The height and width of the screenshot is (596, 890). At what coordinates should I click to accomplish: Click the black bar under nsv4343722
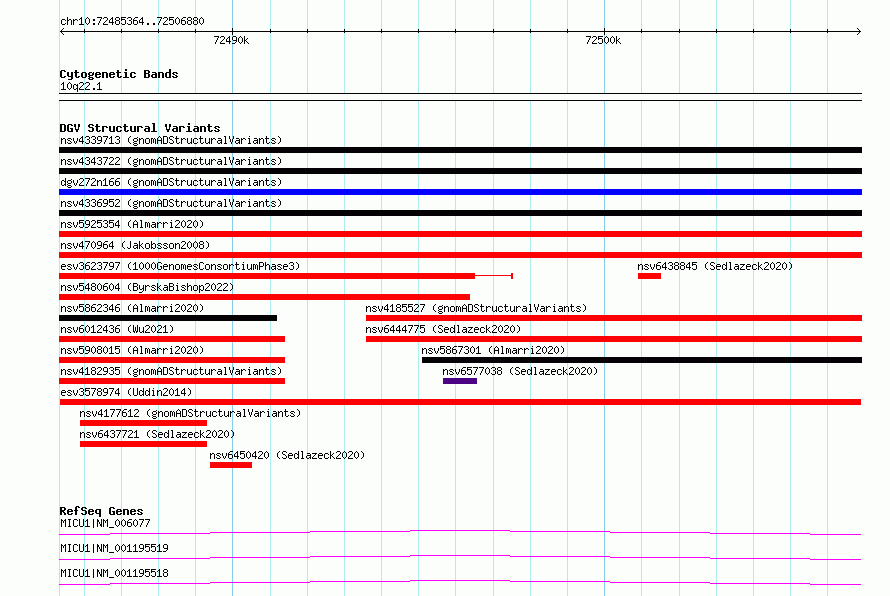tap(460, 171)
